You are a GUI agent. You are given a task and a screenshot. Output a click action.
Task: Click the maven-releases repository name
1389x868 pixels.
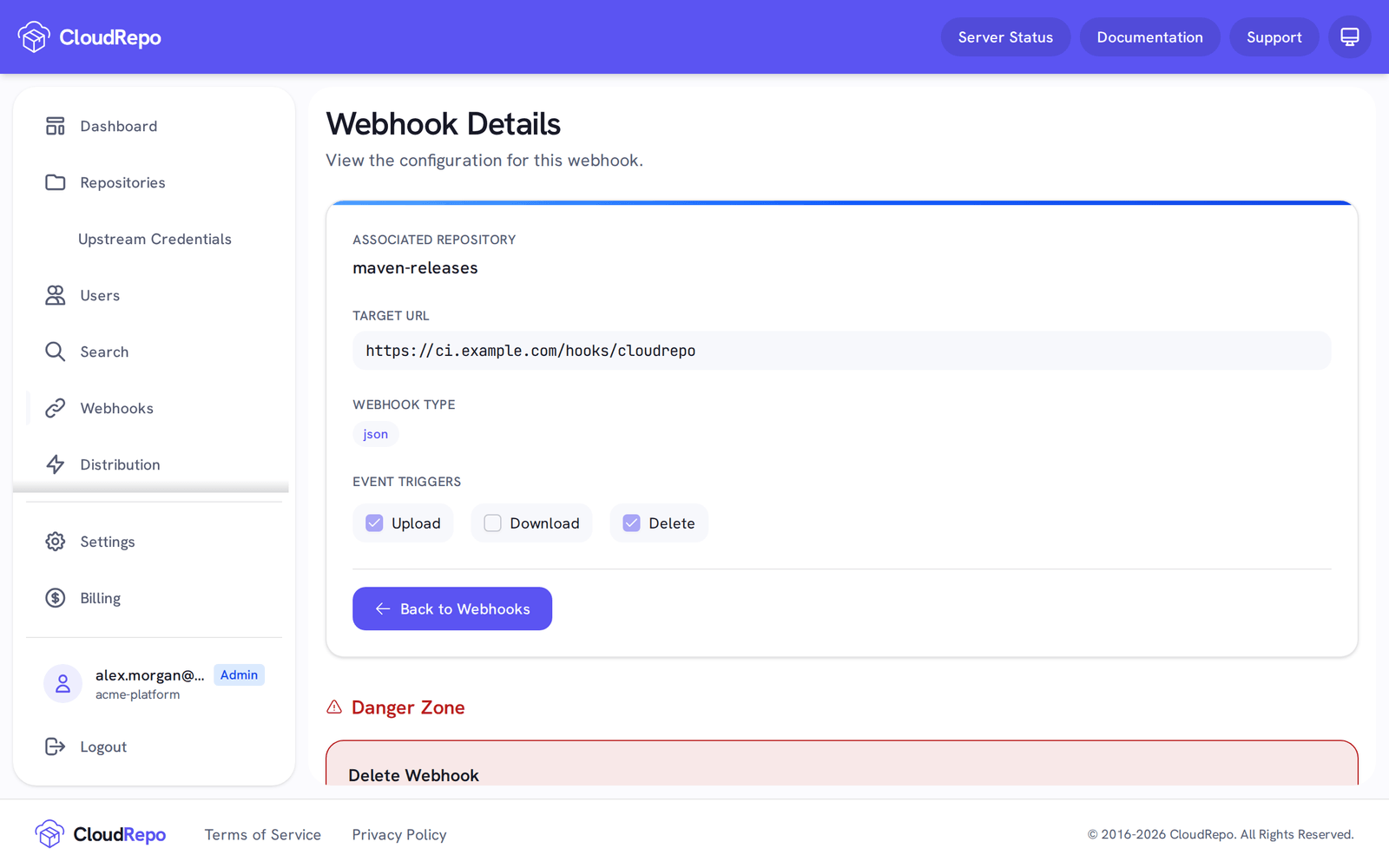point(415,268)
